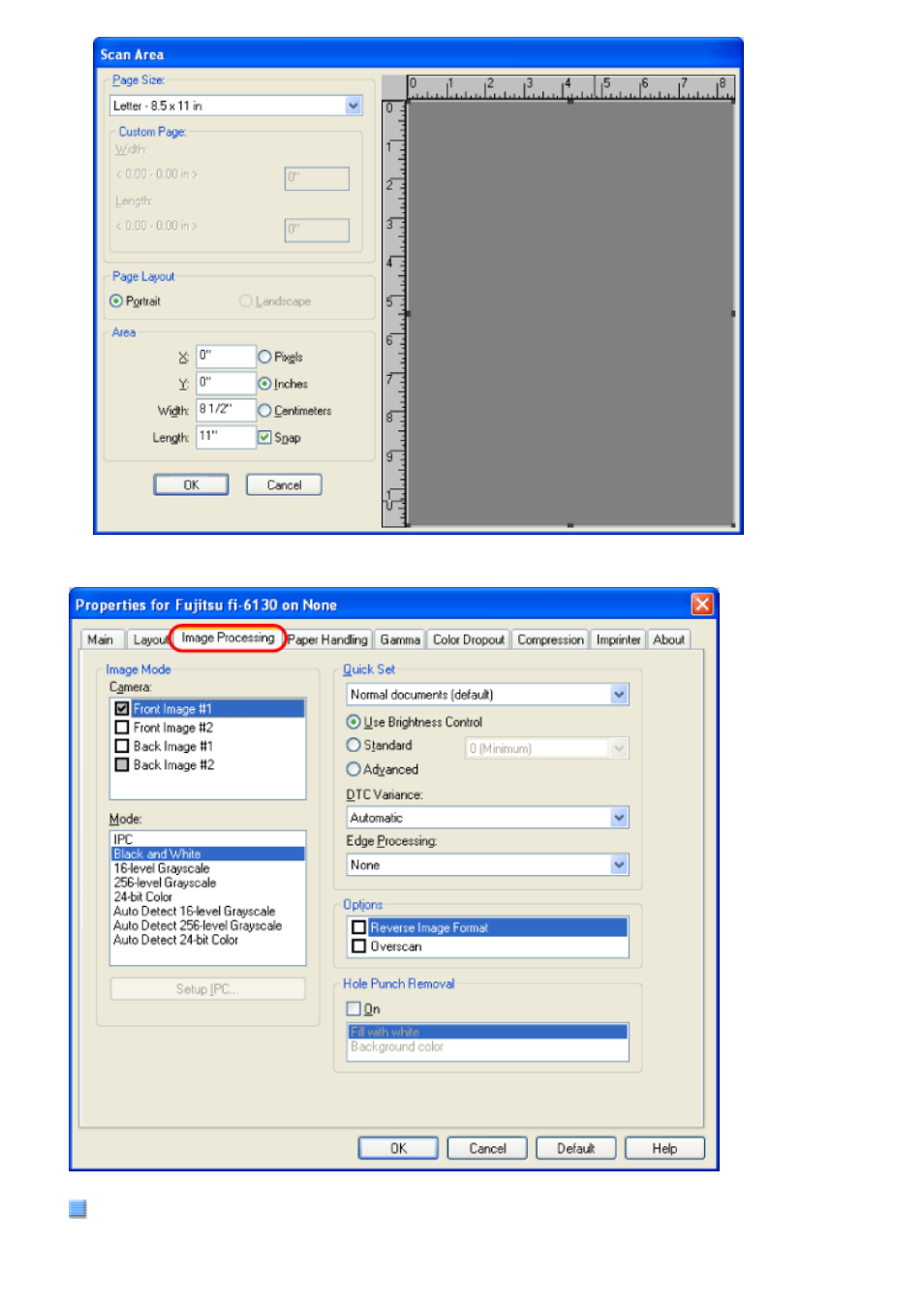Click the X area input field
Image resolution: width=924 pixels, height=1308 pixels.
[x=226, y=356]
